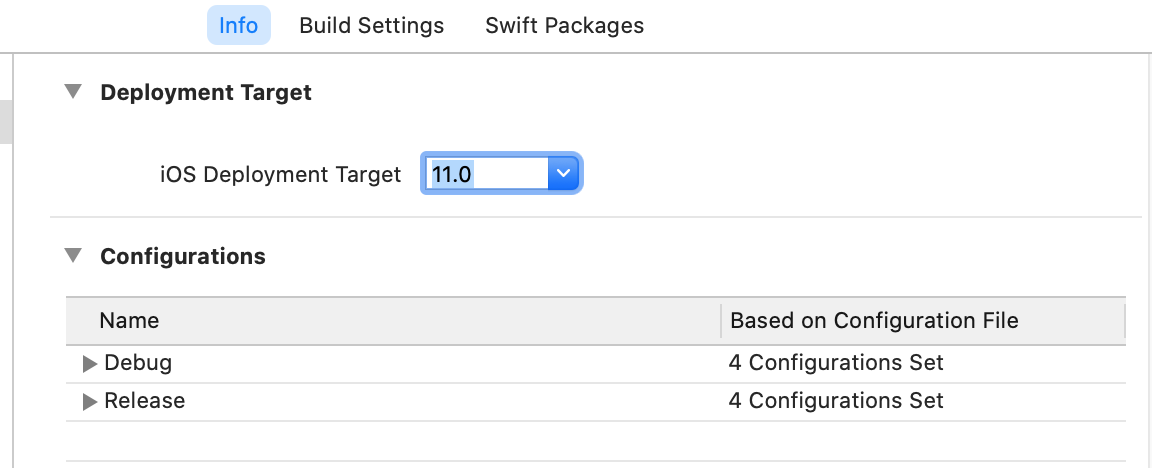Select the Debug configuration name
The image size is (1152, 468).
[138, 363]
